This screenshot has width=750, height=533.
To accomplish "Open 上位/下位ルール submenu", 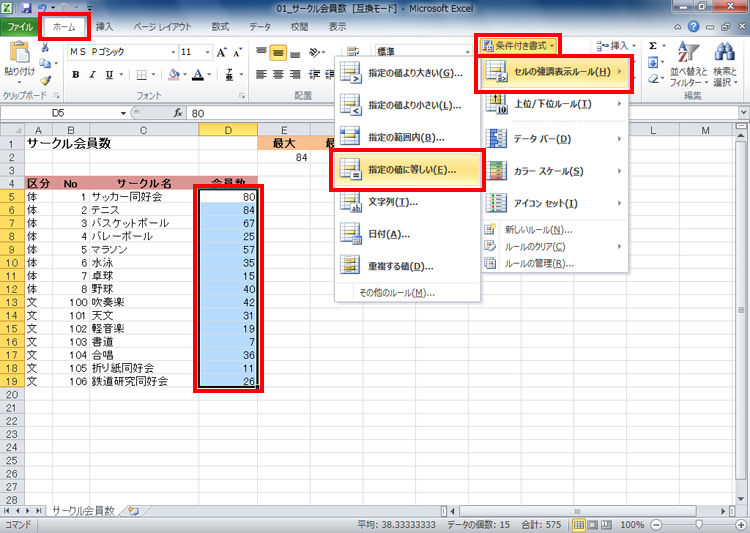I will pyautogui.click(x=554, y=104).
